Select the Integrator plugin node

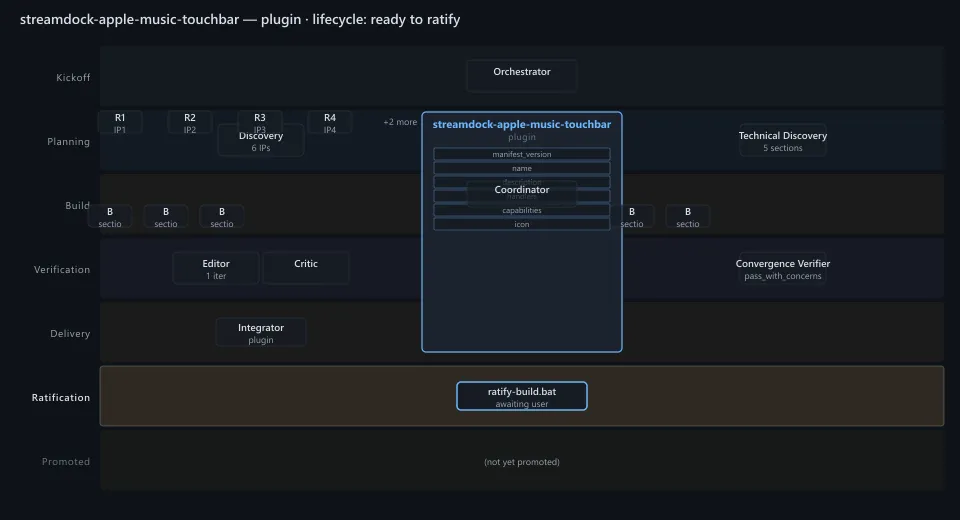[261, 333]
